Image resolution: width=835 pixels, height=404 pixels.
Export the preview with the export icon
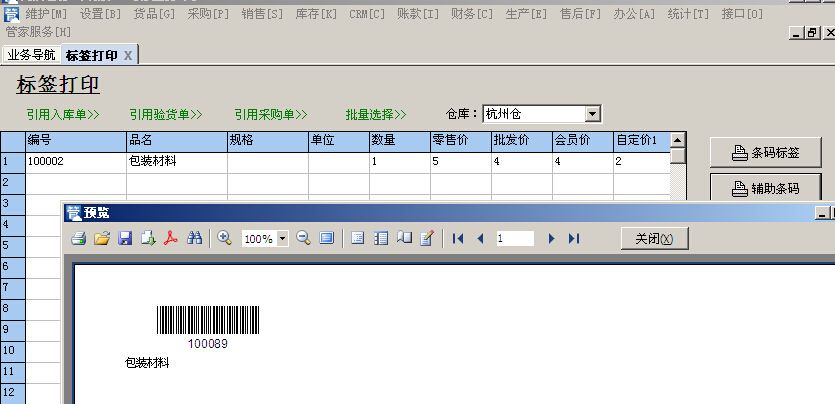[148, 238]
